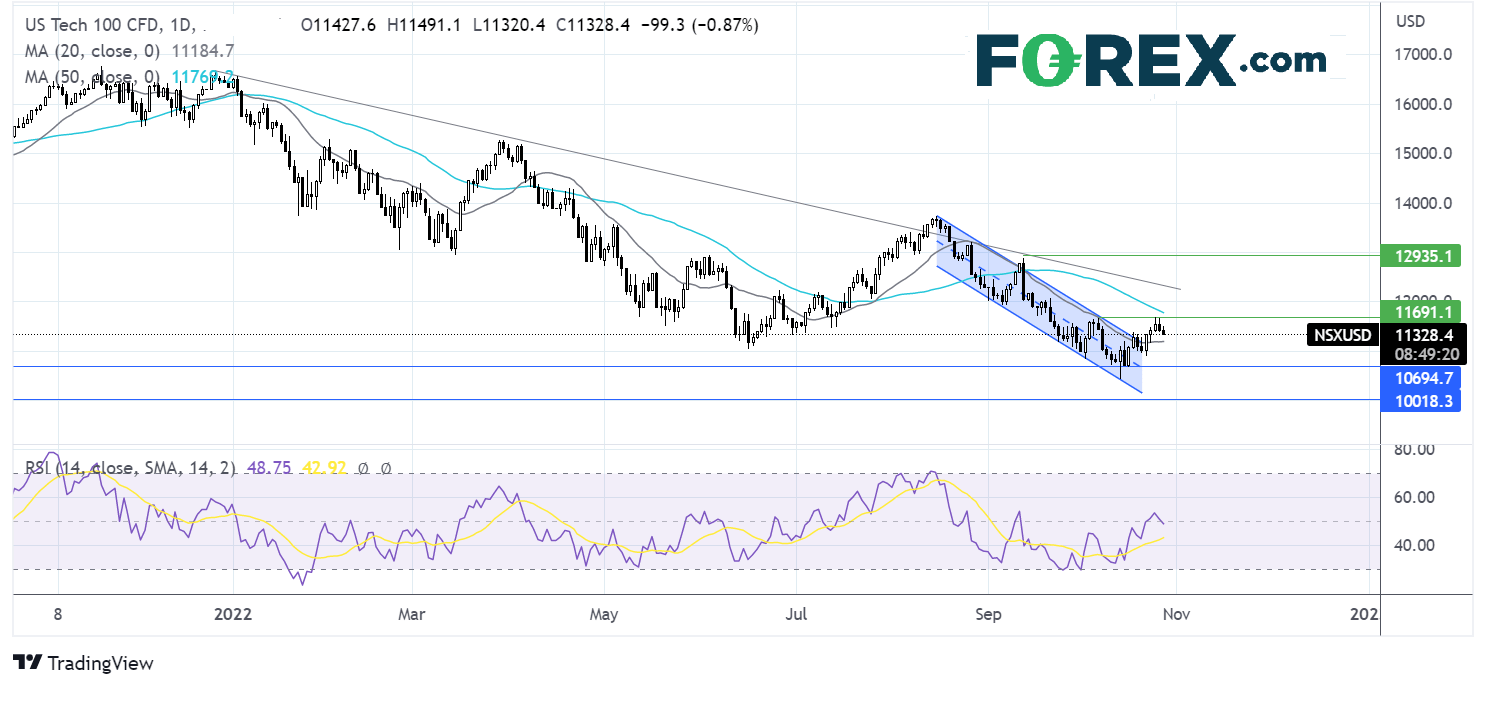Click the 10694.7 blue price label
Viewport: 1490px width, 728px height.
coord(1419,378)
